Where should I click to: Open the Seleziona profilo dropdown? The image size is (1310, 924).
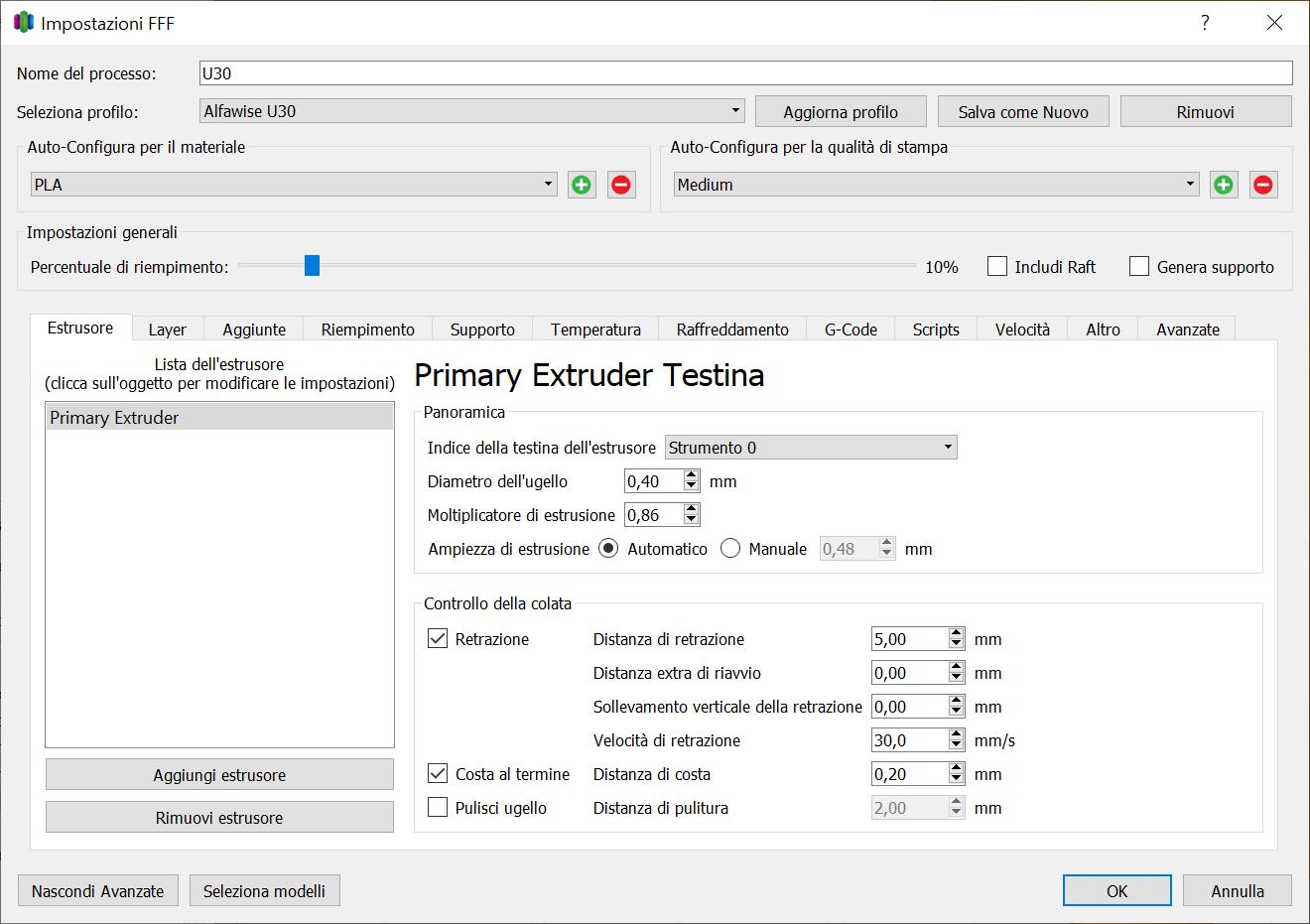472,111
